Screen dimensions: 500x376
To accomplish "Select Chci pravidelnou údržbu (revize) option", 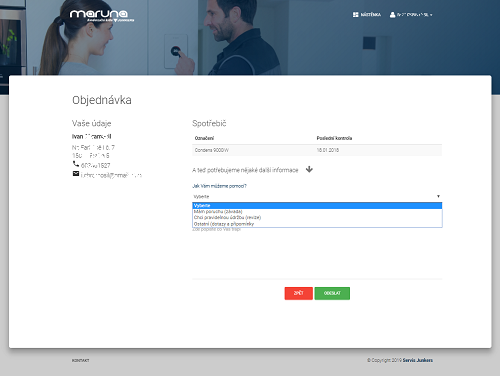I will pyautogui.click(x=317, y=218).
